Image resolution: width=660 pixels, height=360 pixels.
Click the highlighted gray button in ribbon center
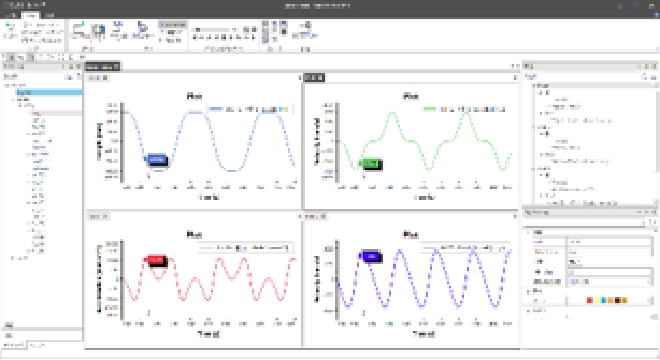coord(173,25)
